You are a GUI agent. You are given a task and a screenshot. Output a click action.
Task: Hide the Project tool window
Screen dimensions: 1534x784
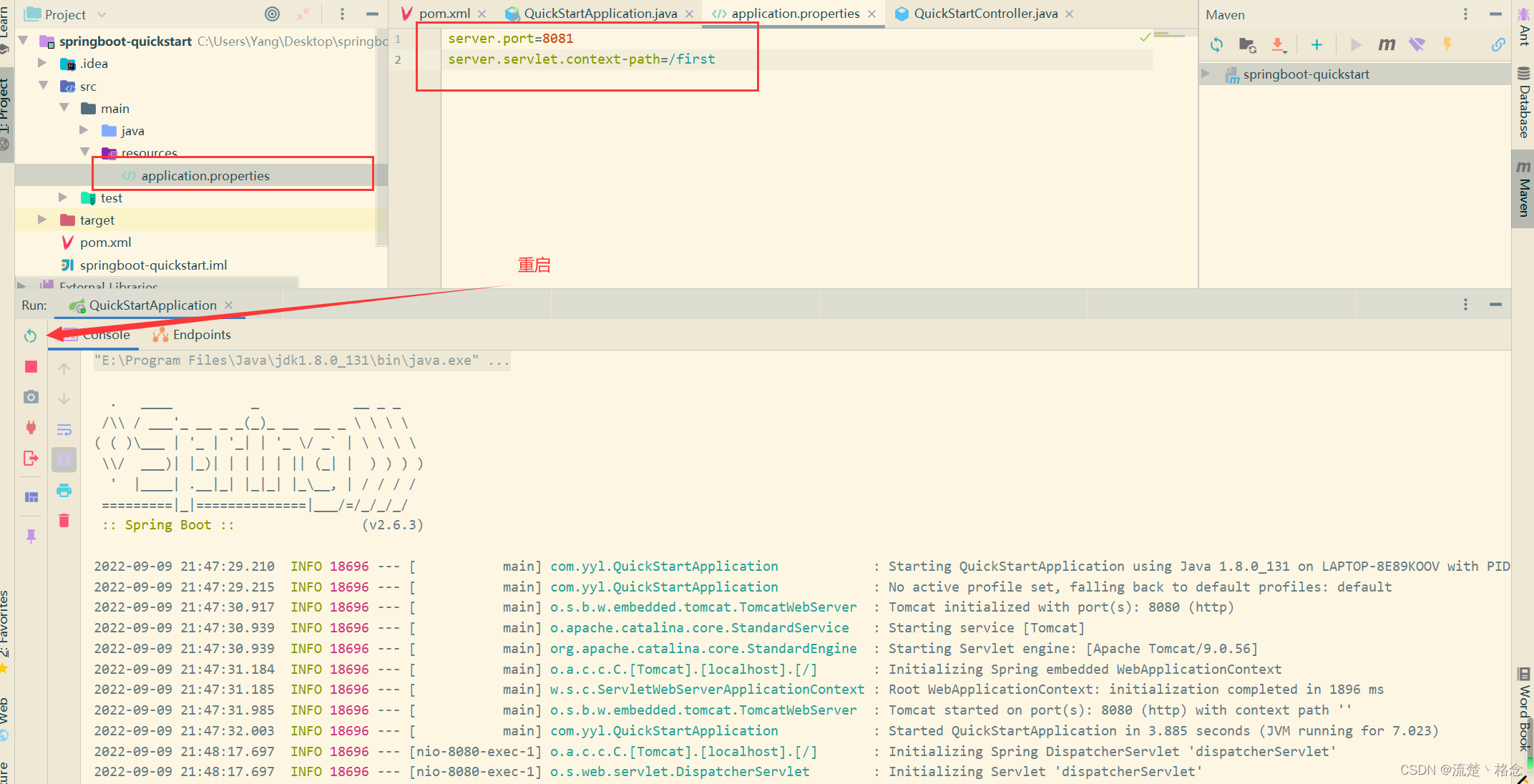[x=372, y=14]
